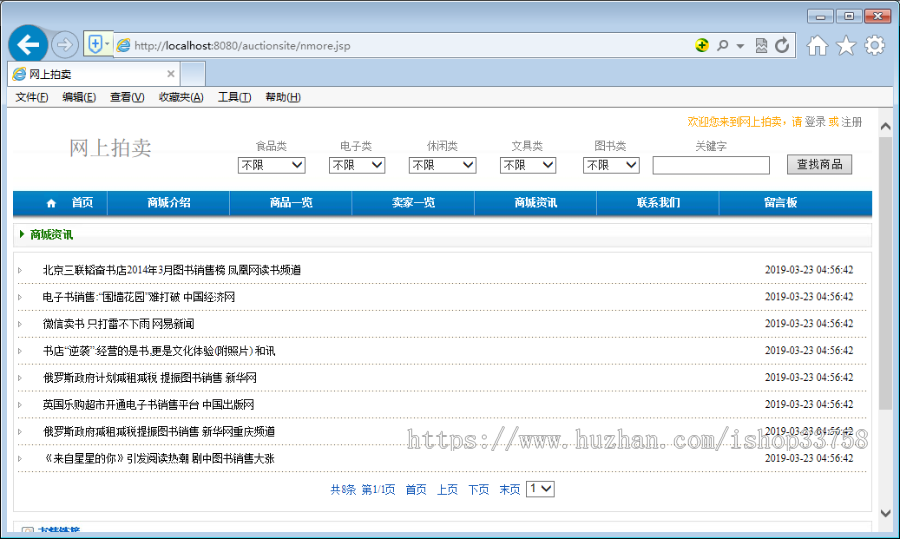Image resolution: width=900 pixels, height=539 pixels.
Task: Go to 商城介绍 nav tab
Action: pos(169,203)
